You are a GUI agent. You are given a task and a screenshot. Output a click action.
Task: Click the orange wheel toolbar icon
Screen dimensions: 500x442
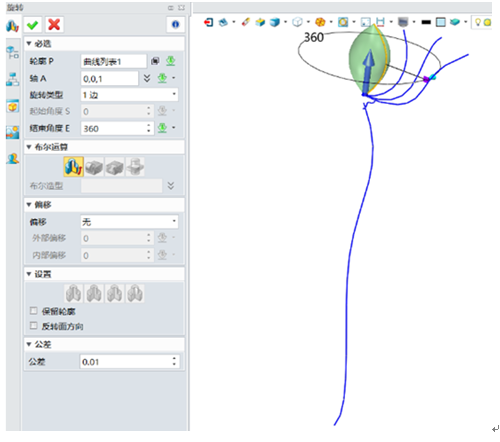pyautogui.click(x=320, y=22)
